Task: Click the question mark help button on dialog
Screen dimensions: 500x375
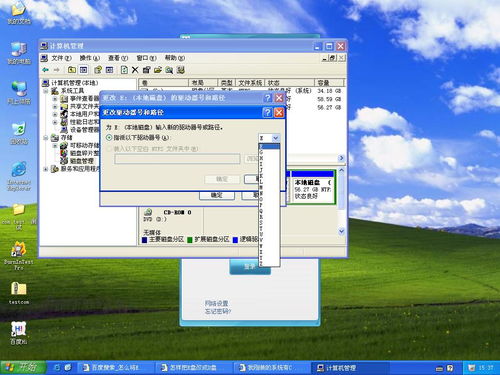Action: click(x=267, y=112)
